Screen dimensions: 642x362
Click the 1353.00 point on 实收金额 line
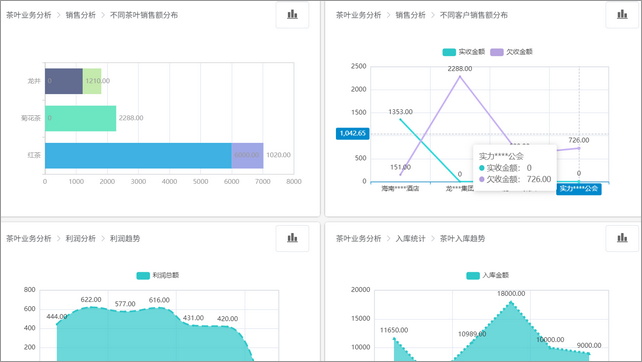pos(400,119)
